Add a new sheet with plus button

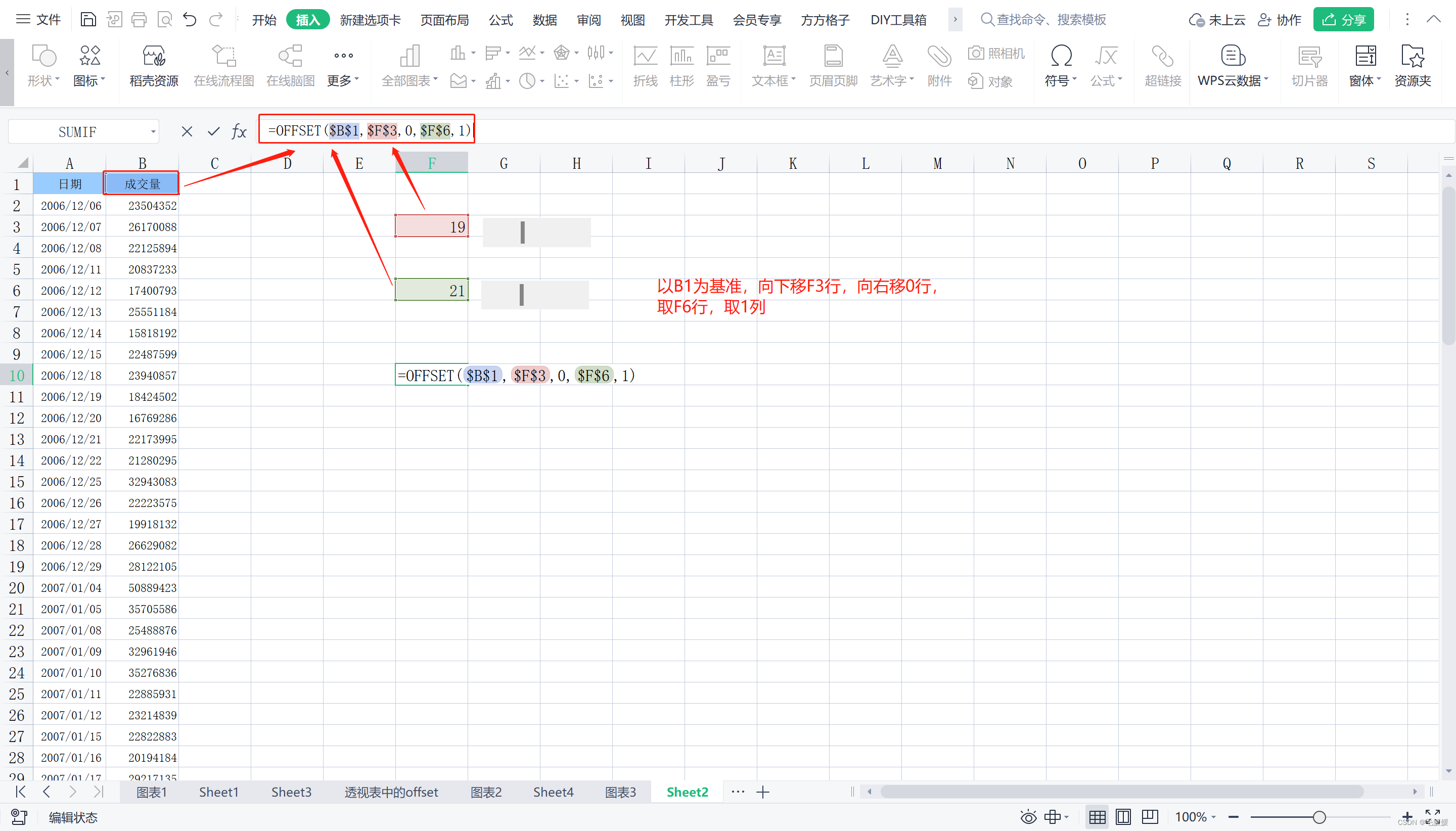762,792
